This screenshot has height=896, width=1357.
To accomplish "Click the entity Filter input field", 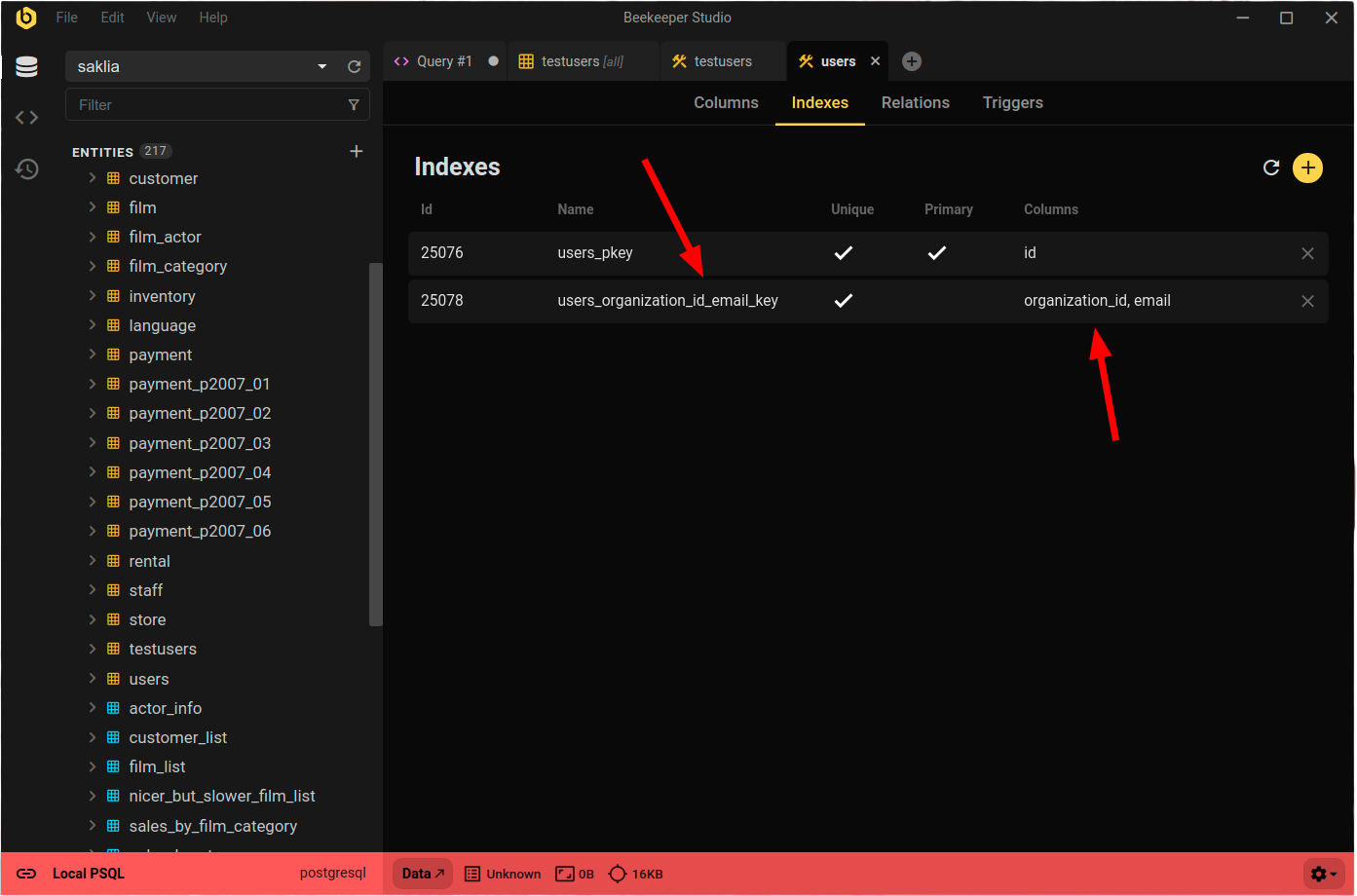I will click(x=205, y=105).
